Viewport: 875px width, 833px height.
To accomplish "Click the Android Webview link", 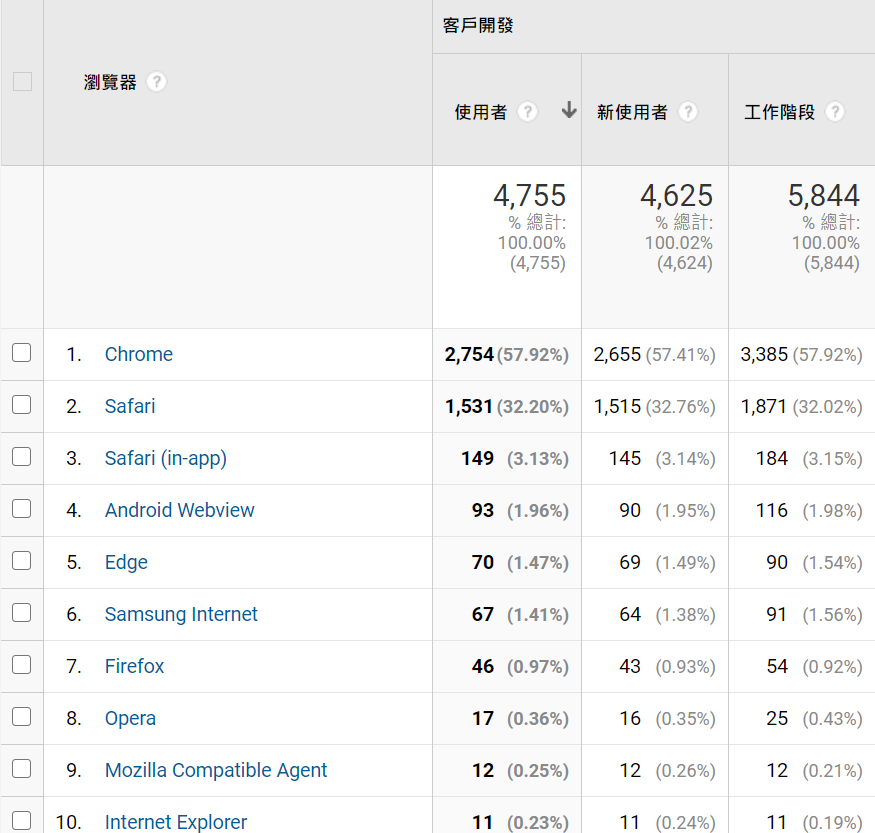I will point(179,510).
